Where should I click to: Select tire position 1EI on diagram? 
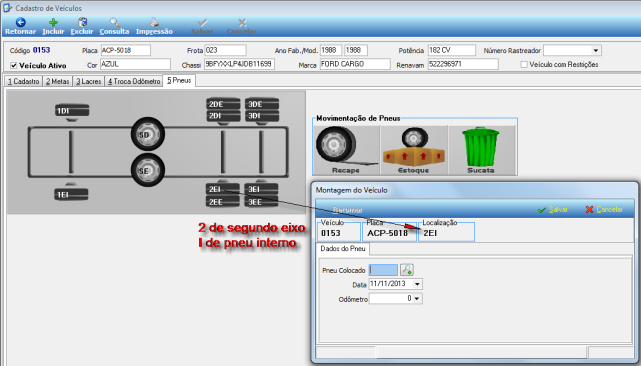pos(71,195)
